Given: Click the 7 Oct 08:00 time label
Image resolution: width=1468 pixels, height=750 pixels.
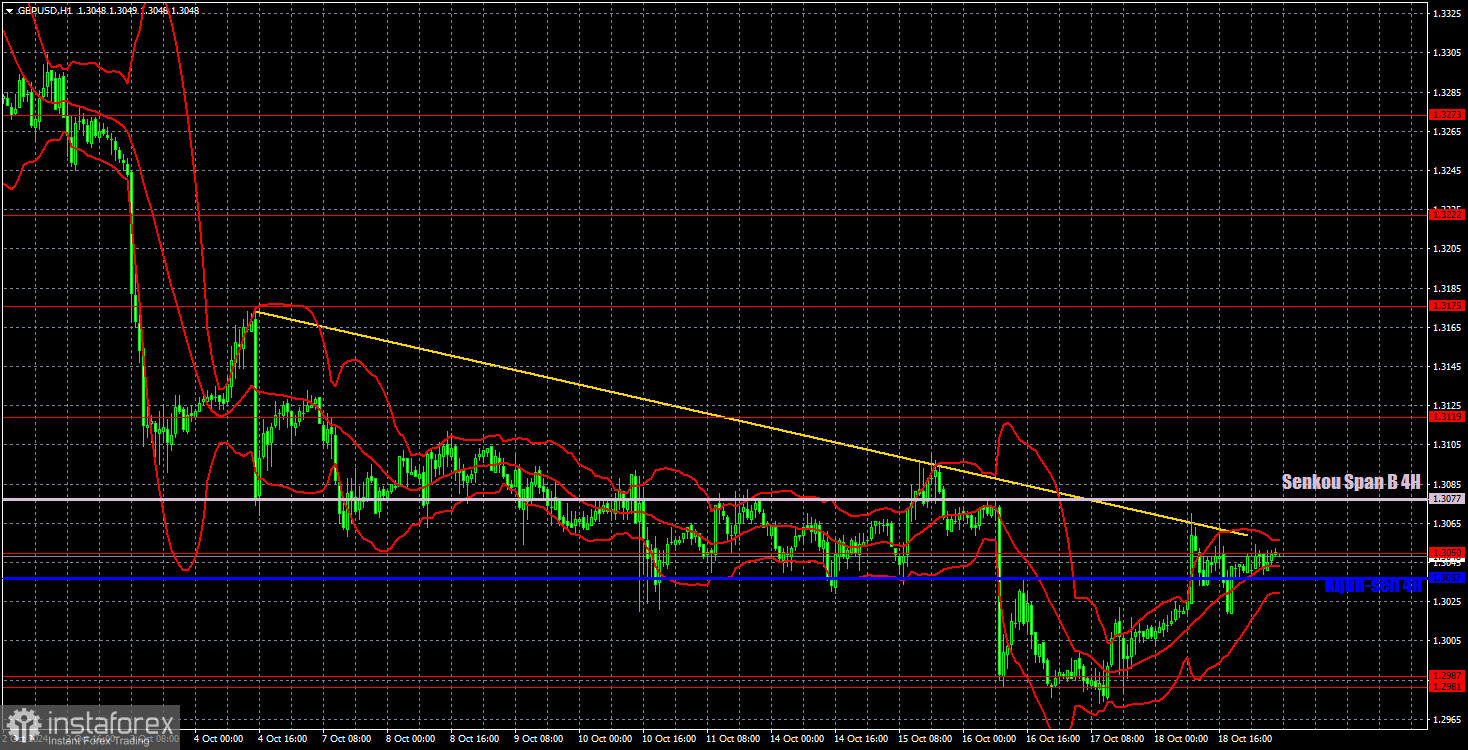Looking at the screenshot, I should [x=347, y=739].
